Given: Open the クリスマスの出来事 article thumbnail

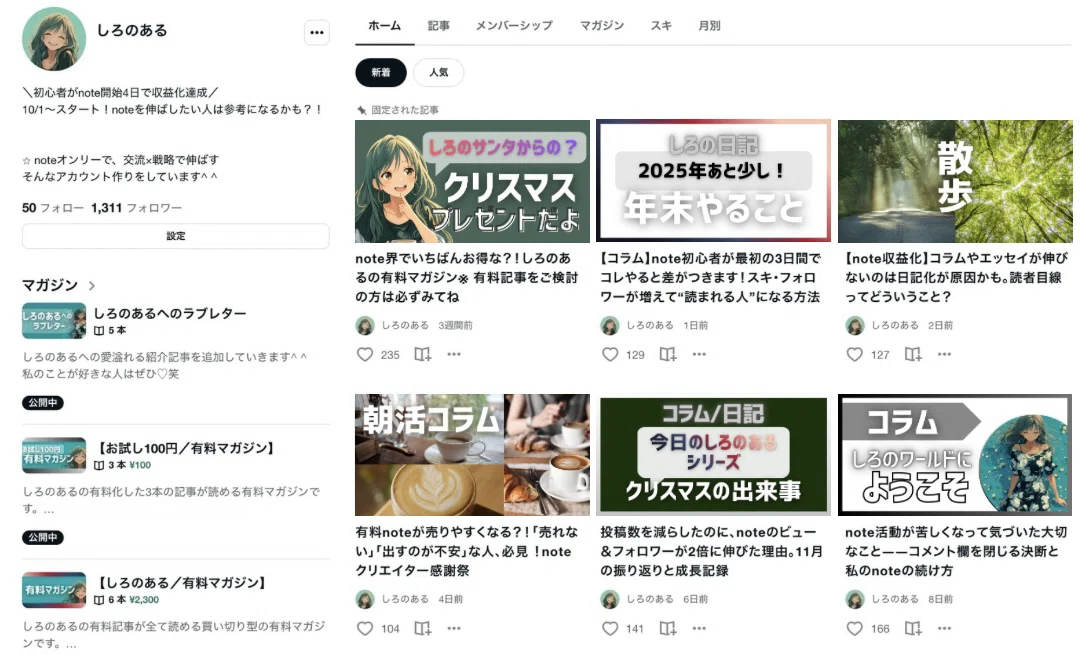Looking at the screenshot, I should tap(714, 455).
